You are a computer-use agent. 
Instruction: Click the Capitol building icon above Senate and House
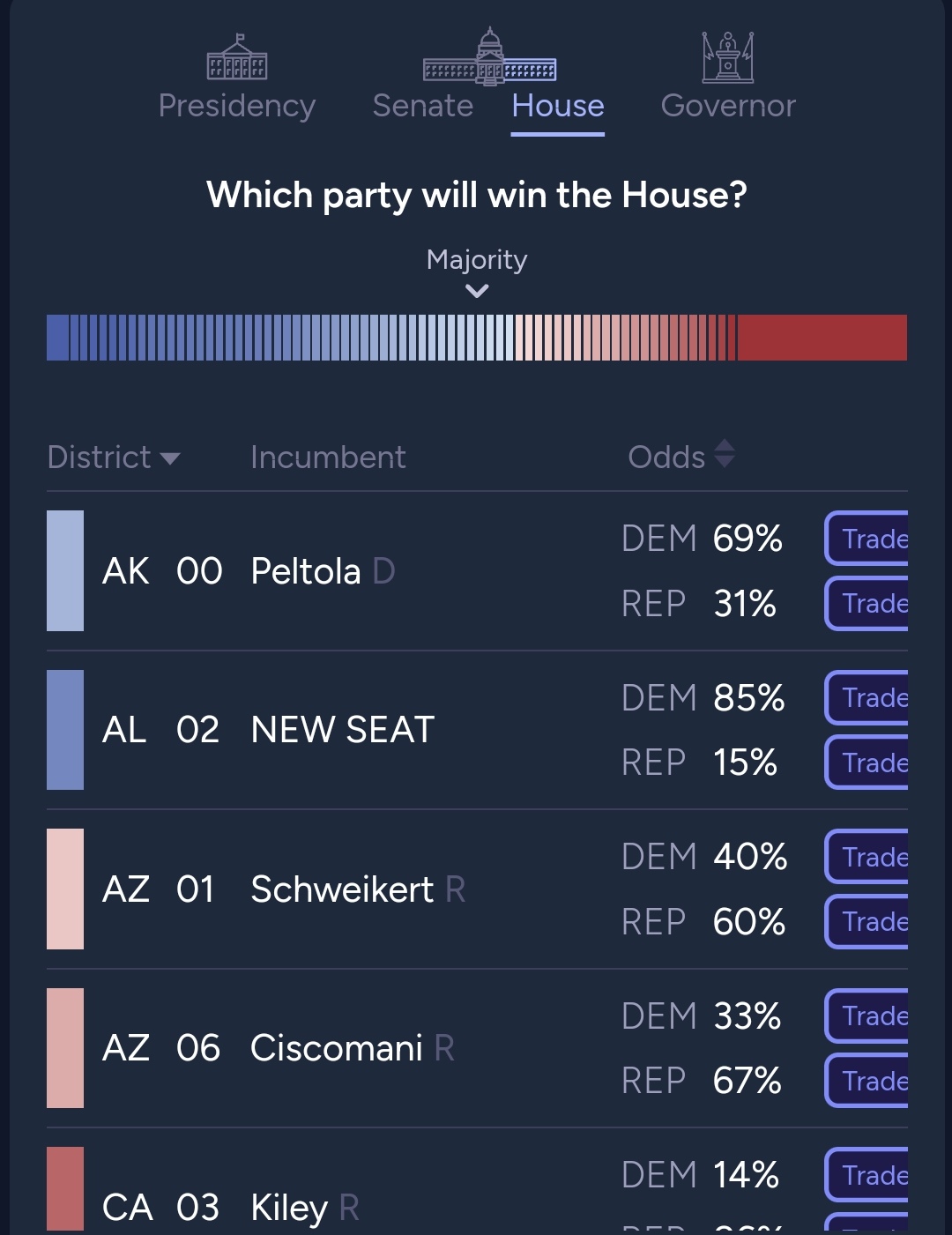490,57
